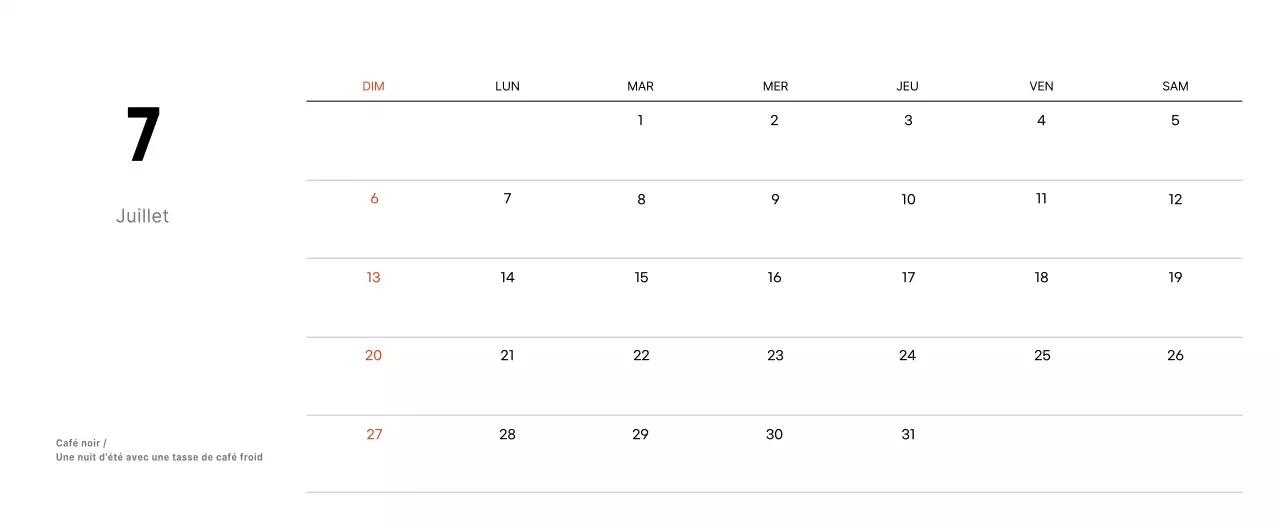Select the red date 20
The height and width of the screenshot is (522, 1280).
pyautogui.click(x=373, y=355)
